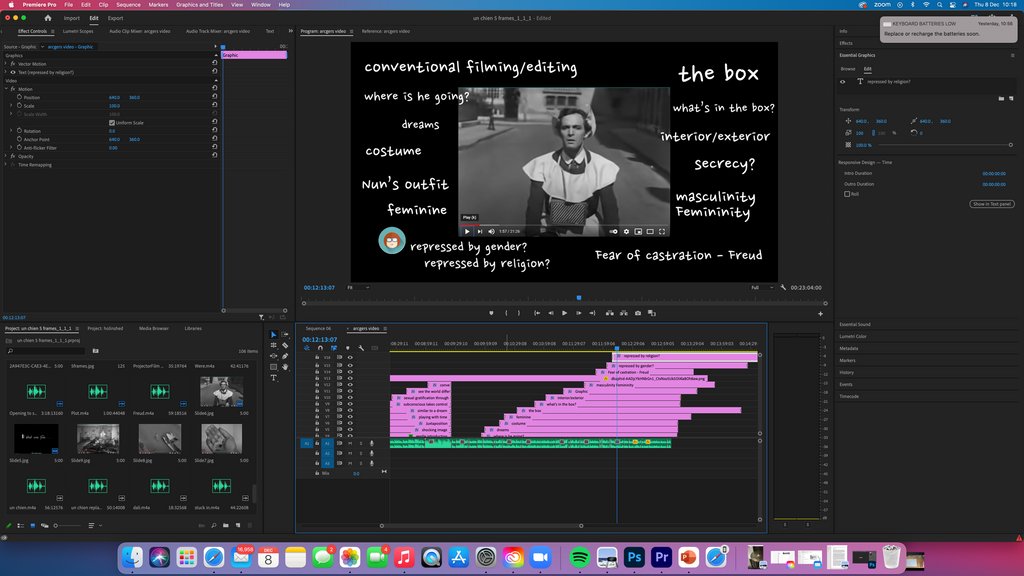Switch to Sequence 06 timeline tab
1024x576 pixels.
pos(318,328)
